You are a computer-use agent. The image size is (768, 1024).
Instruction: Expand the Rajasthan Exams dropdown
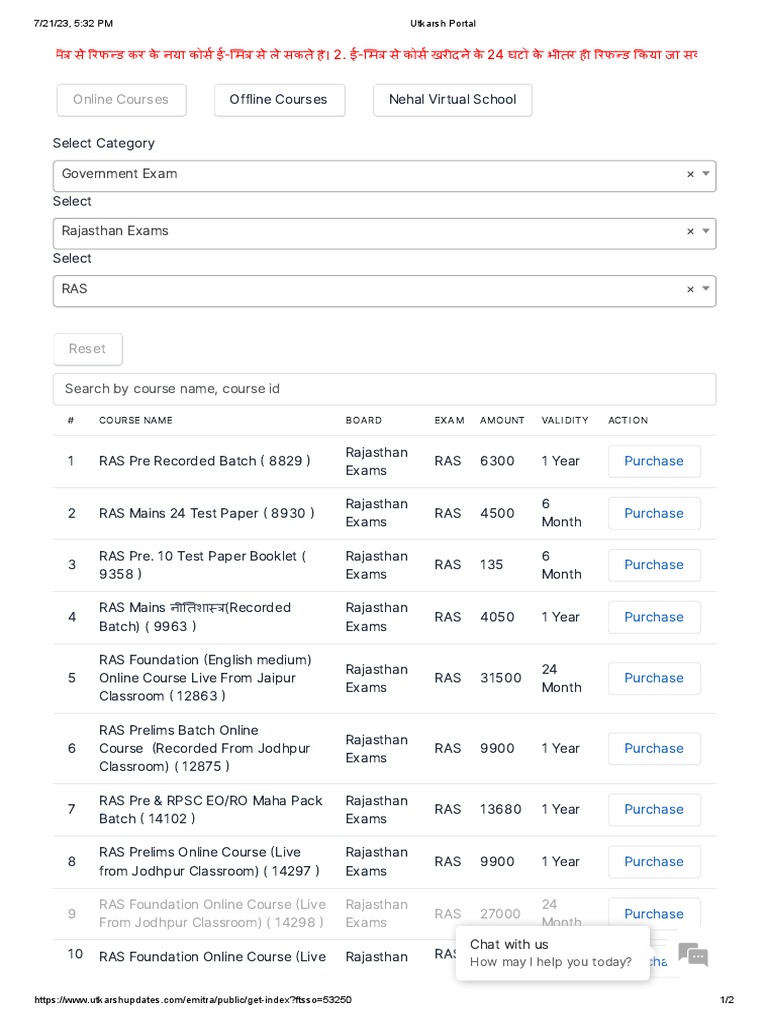[706, 231]
